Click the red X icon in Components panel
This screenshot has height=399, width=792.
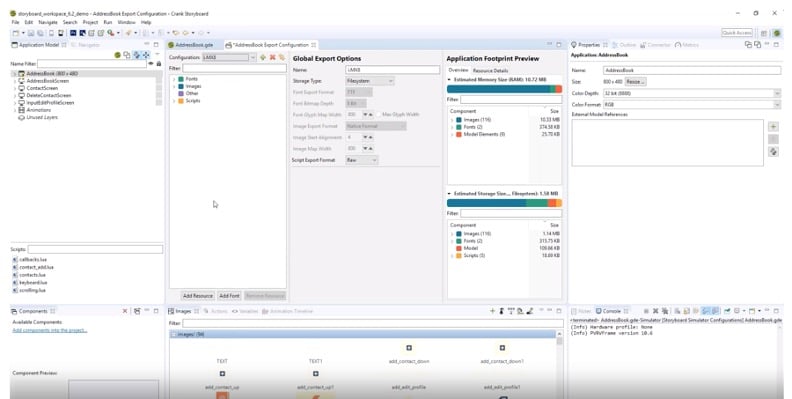pos(125,311)
